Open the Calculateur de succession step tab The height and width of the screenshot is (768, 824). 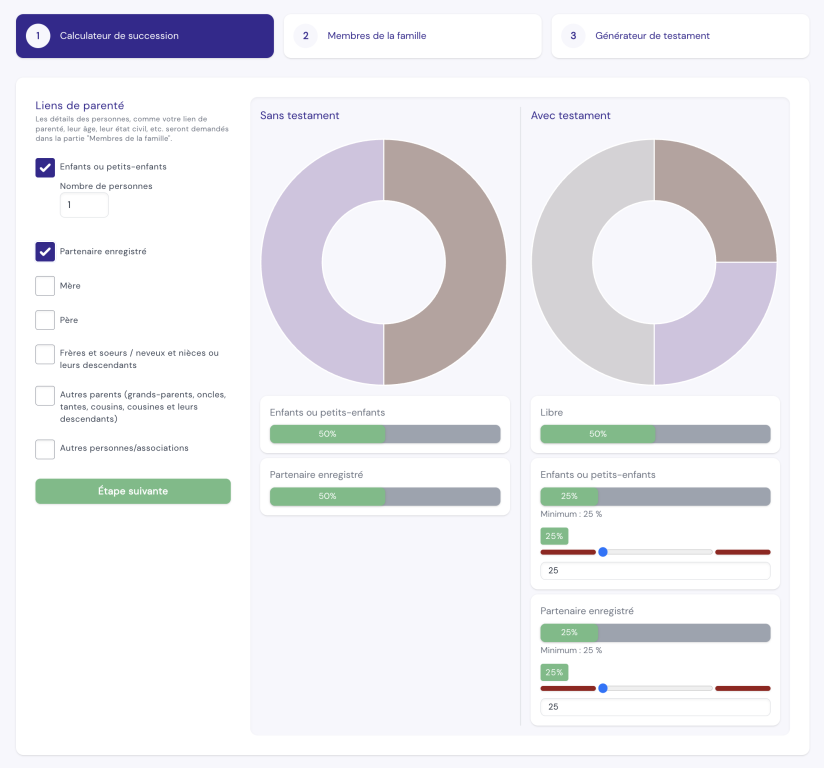point(144,36)
